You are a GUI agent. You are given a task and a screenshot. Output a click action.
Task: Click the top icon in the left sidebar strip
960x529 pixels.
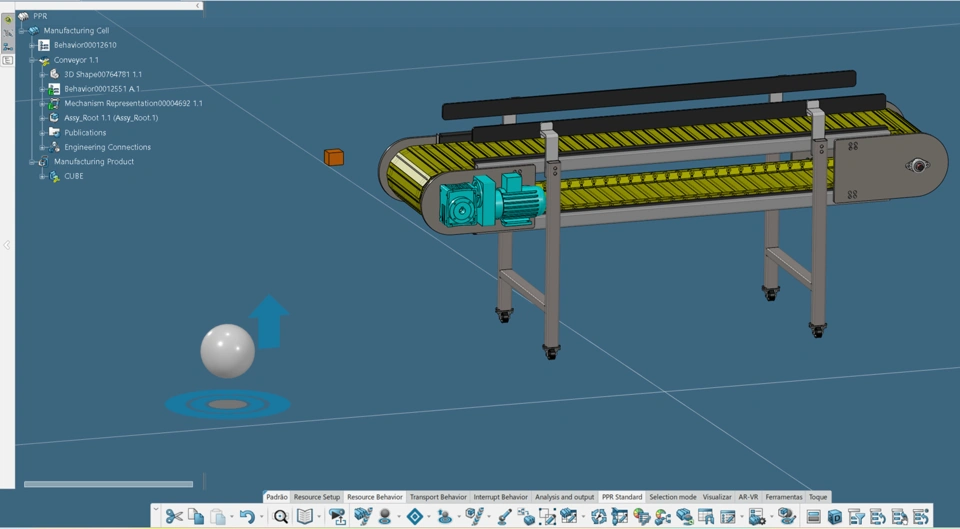click(7, 20)
